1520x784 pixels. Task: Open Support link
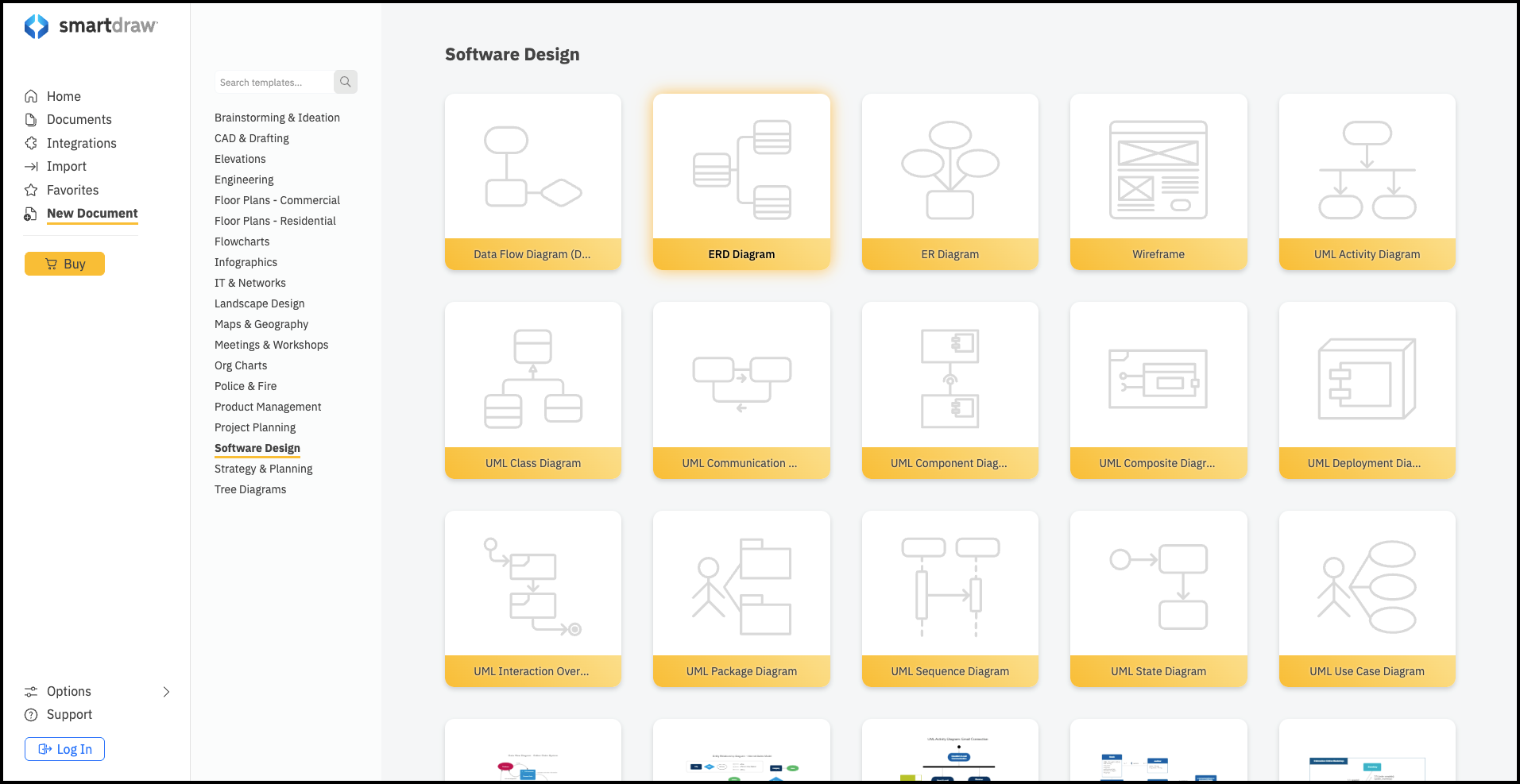[69, 714]
